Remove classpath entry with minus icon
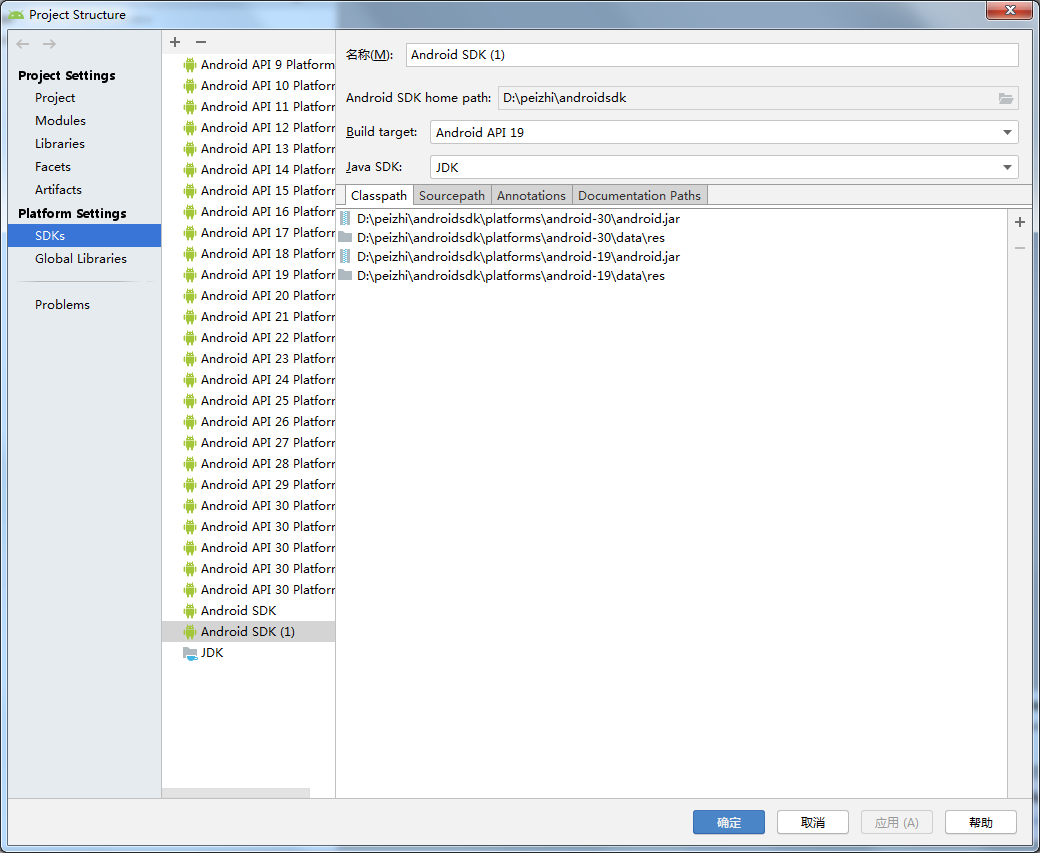 pos(1020,248)
